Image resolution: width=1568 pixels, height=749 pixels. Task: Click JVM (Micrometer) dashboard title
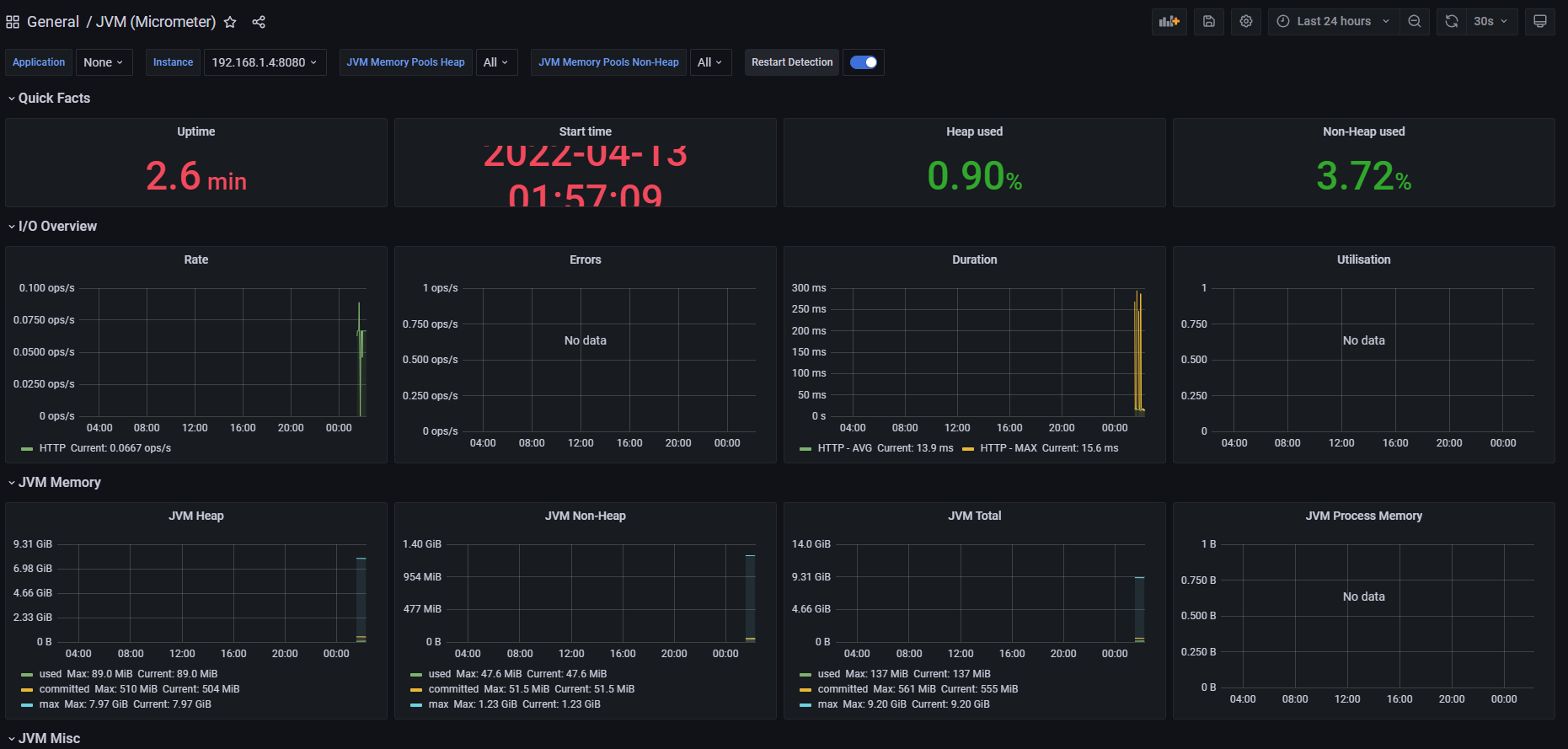(x=156, y=22)
